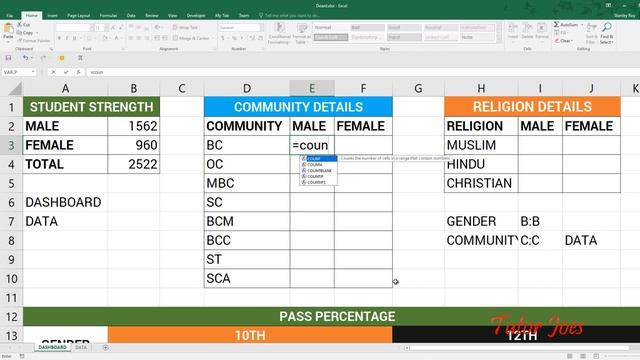Select COUNT in the autocomplete list
The image size is (640, 360).
319,159
